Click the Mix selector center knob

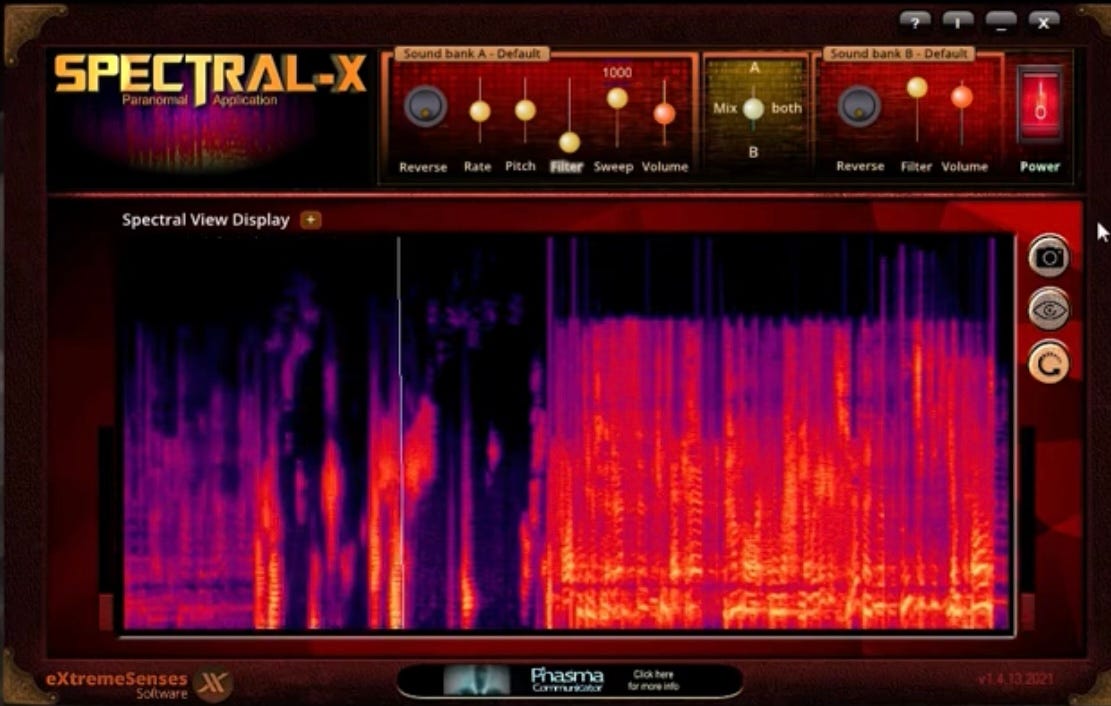pyautogui.click(x=753, y=108)
